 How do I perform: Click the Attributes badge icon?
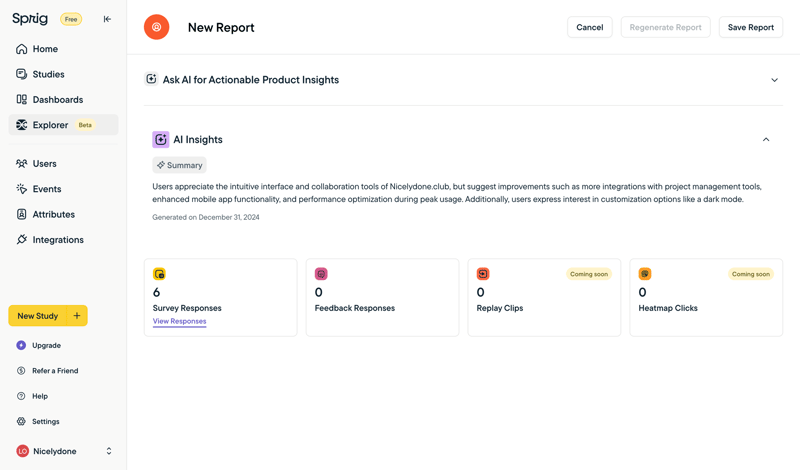[21, 214]
